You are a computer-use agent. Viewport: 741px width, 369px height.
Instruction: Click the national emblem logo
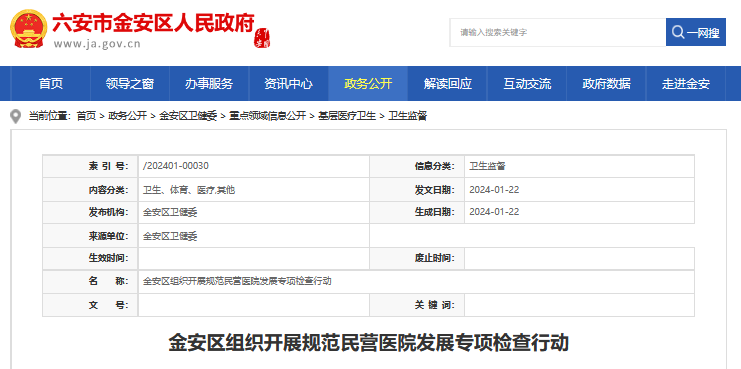[29, 29]
